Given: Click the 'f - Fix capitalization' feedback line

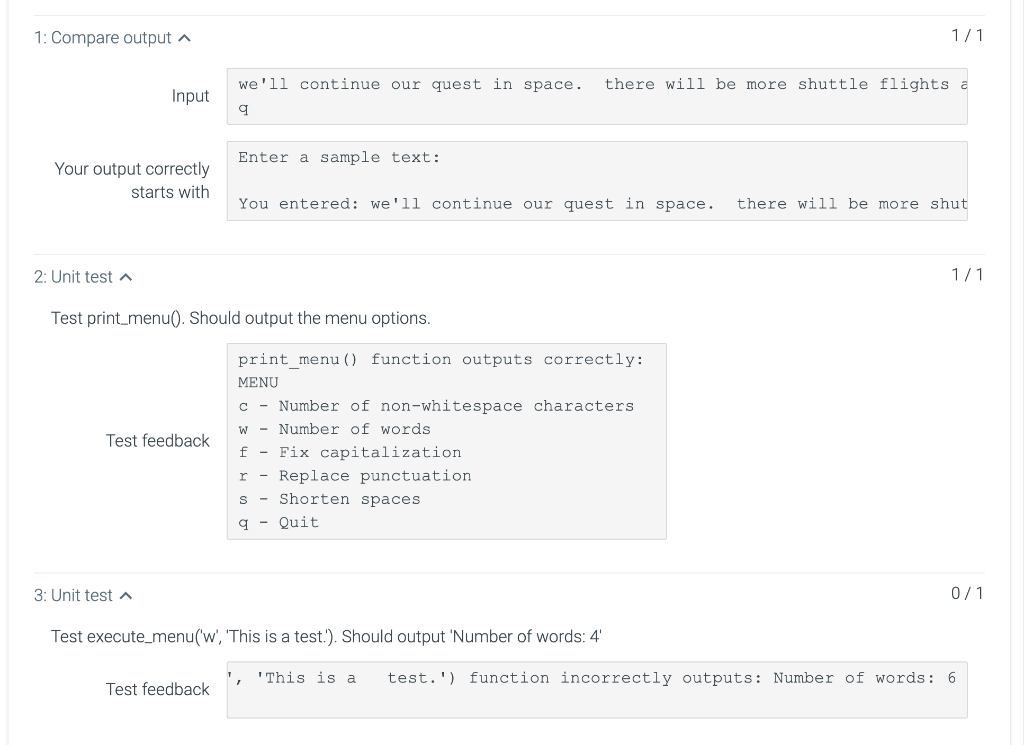Looking at the screenshot, I should (350, 453).
